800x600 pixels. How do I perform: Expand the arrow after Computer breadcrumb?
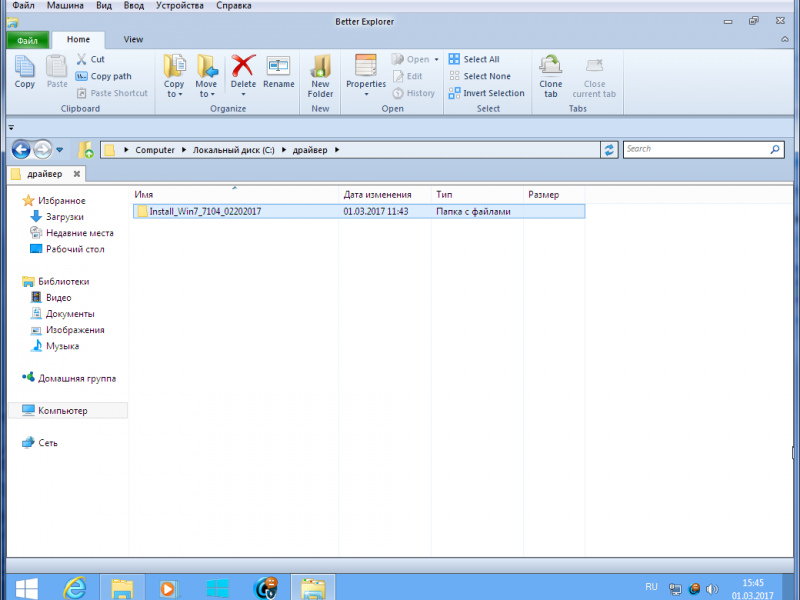pyautogui.click(x=183, y=150)
